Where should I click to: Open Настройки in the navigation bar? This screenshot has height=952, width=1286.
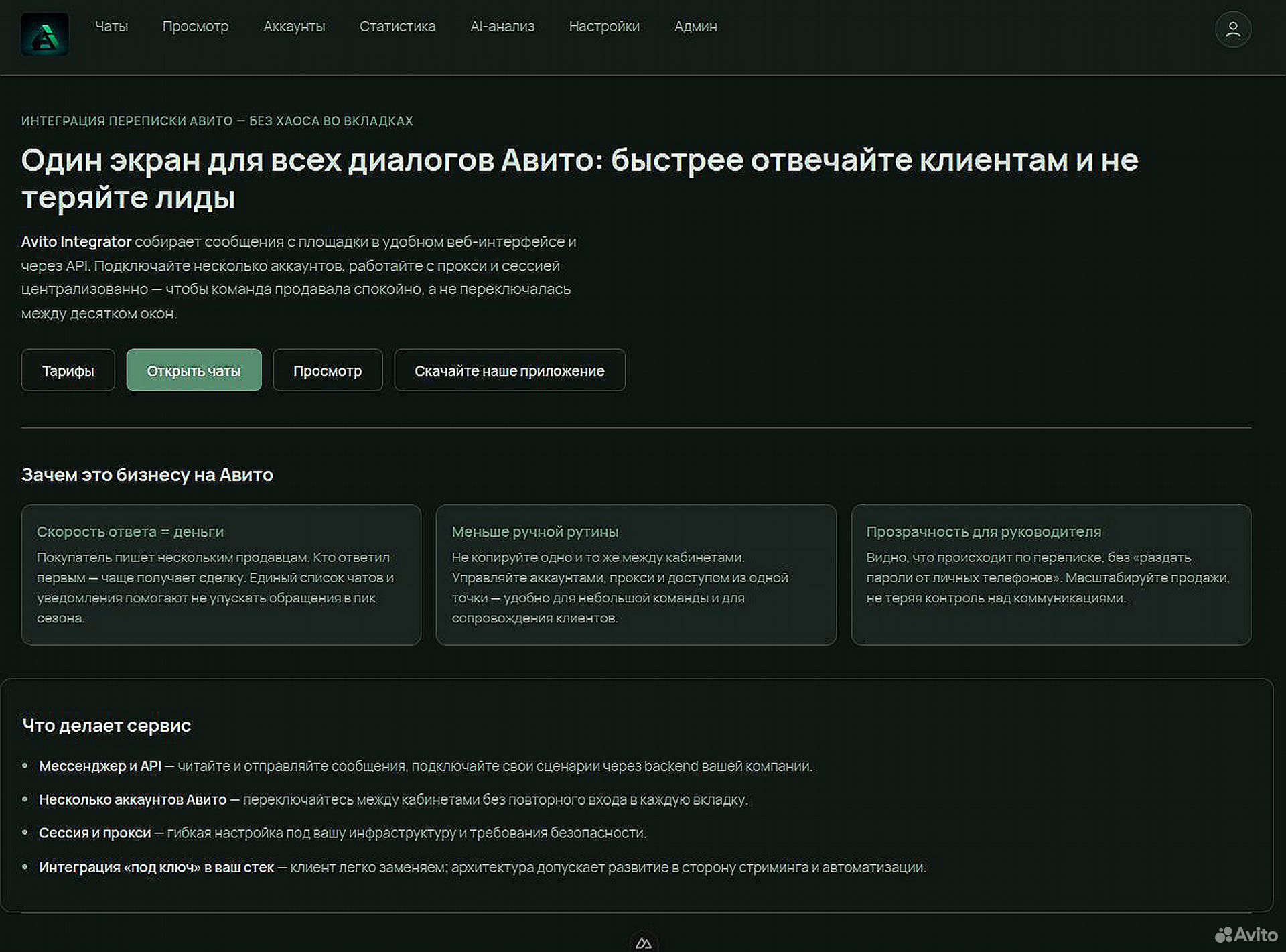(x=604, y=27)
